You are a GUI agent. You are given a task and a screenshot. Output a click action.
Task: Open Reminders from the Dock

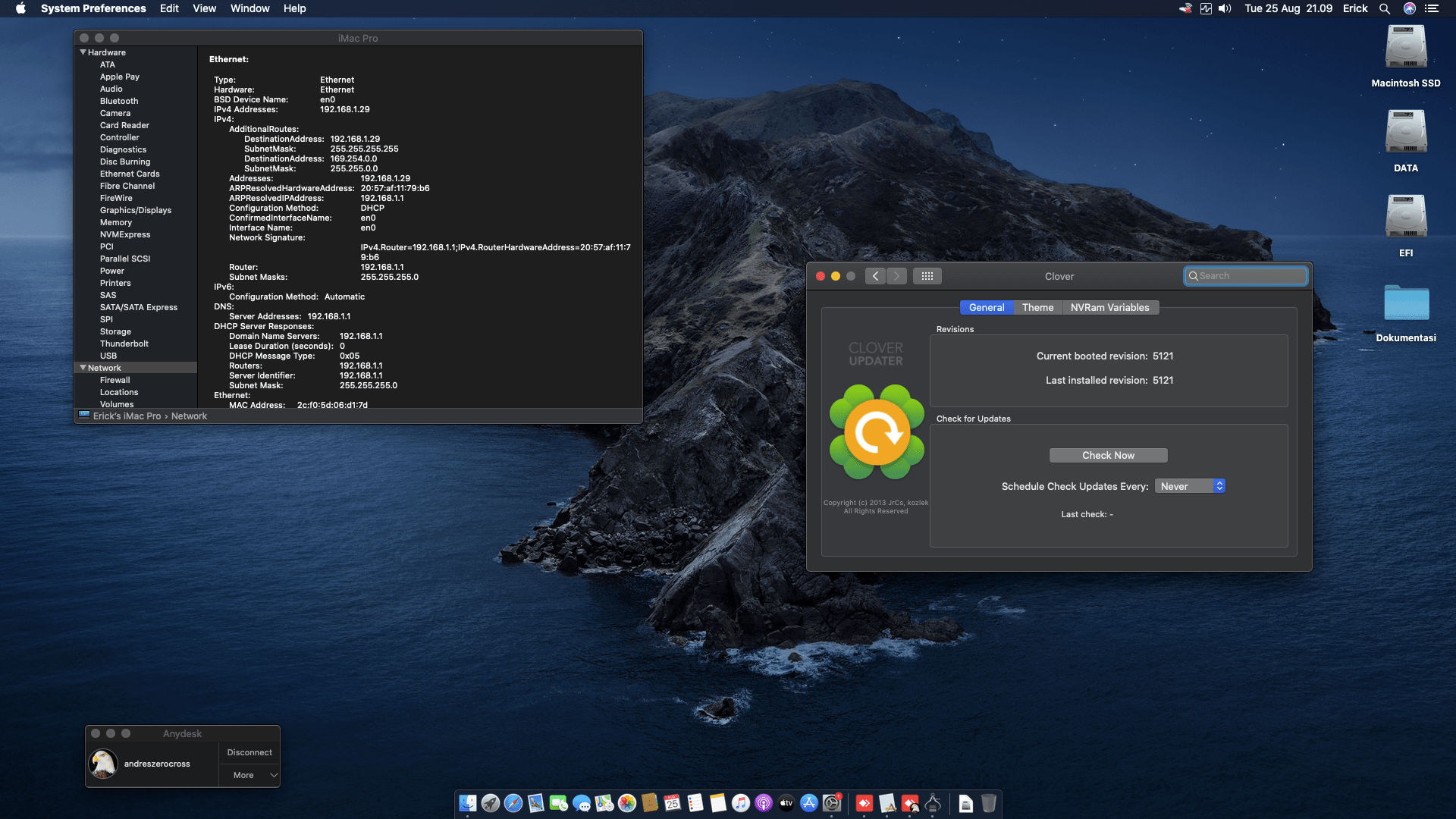(x=695, y=803)
